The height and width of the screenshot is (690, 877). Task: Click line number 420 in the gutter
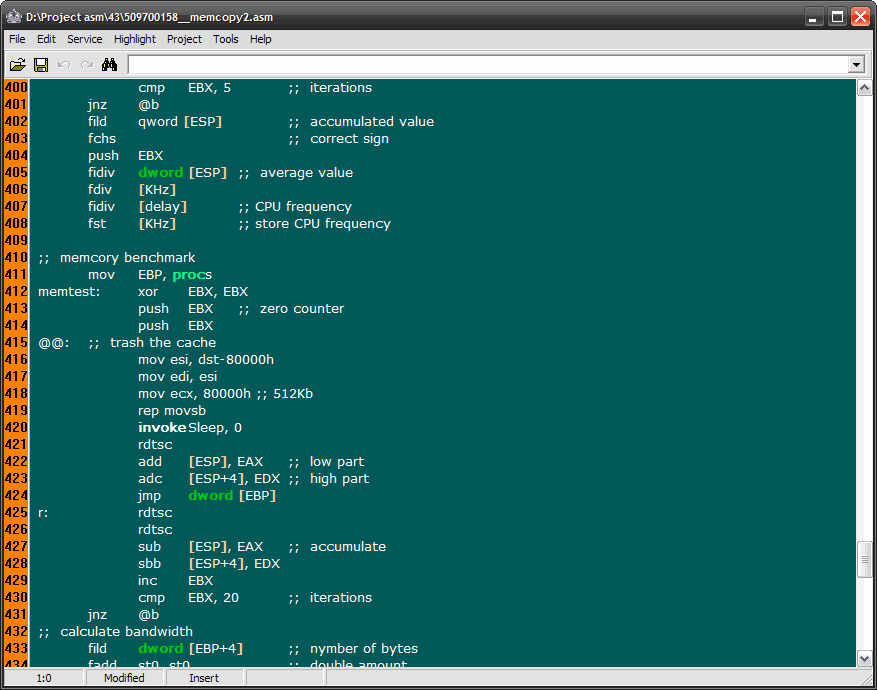click(16, 428)
